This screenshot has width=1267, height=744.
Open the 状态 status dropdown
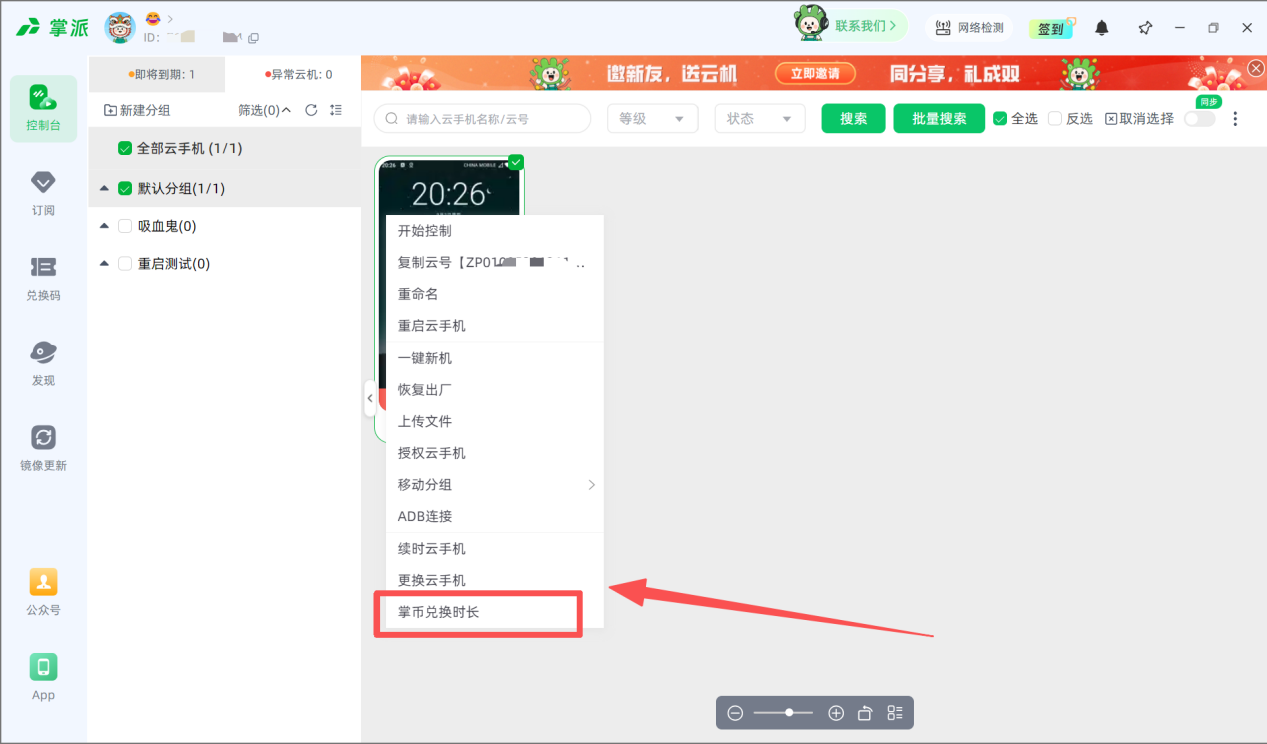pyautogui.click(x=760, y=118)
